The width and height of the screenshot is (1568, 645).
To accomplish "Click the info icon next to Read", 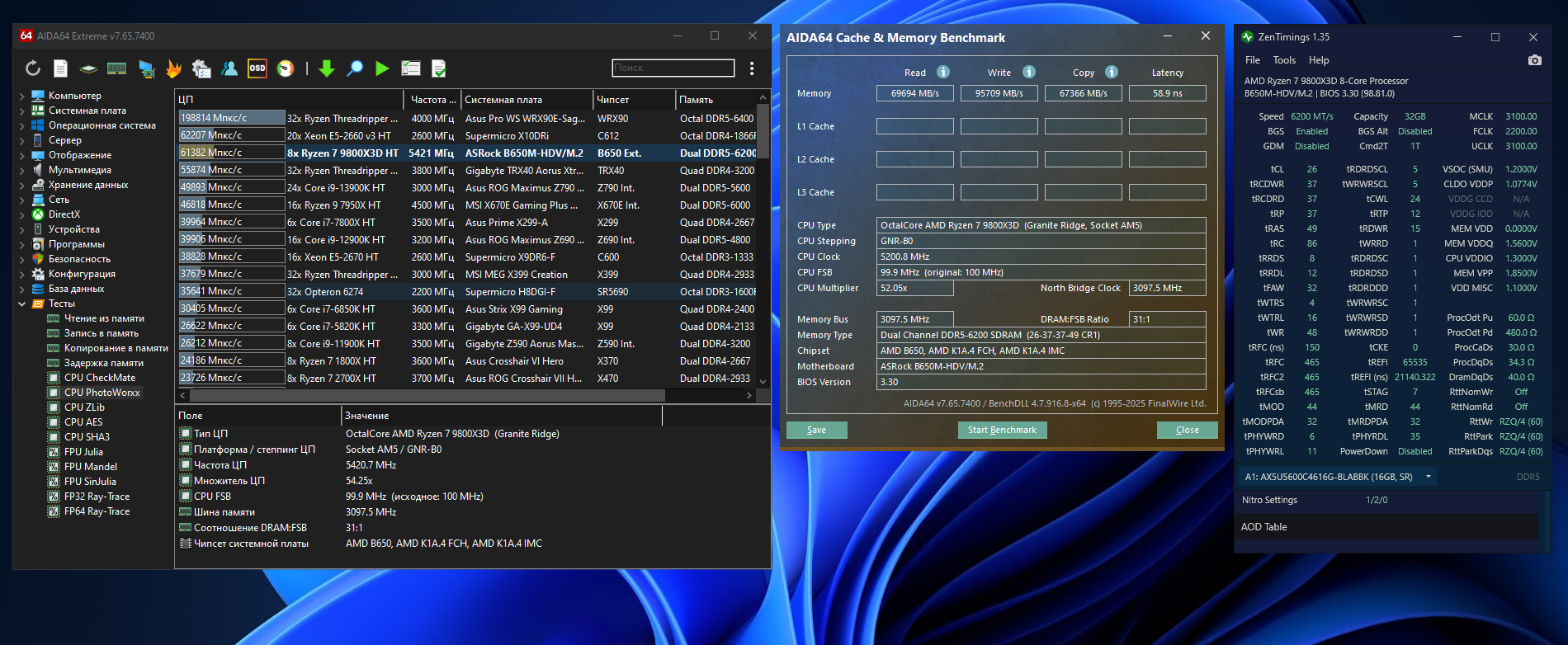I will 943,72.
